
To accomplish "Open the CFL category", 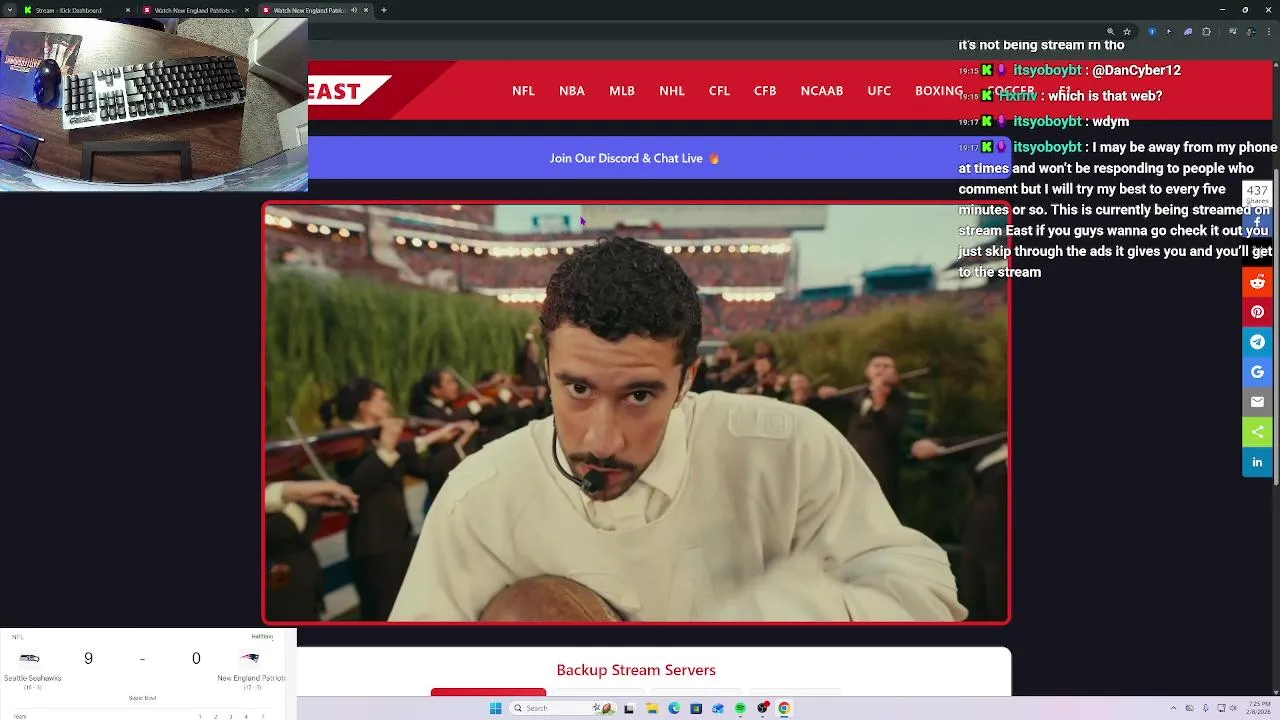I will tap(719, 91).
